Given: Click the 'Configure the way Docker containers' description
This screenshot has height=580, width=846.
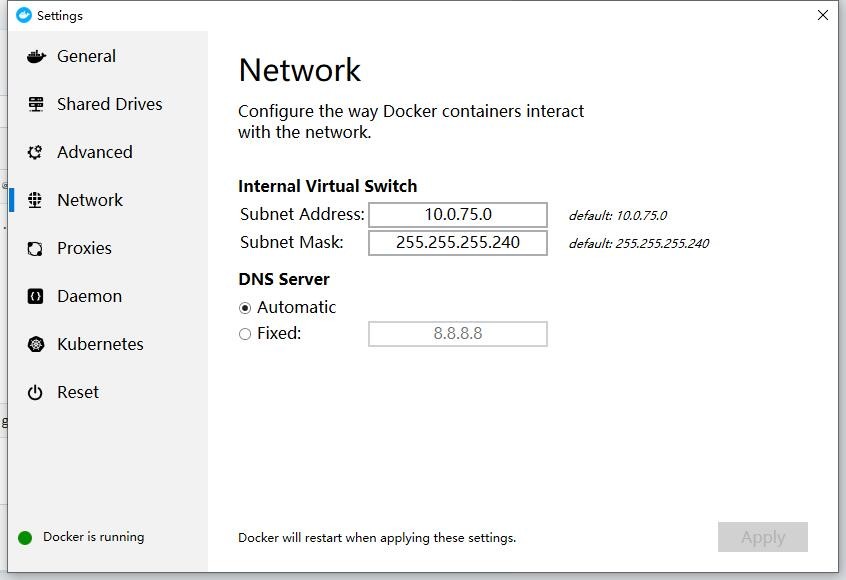Looking at the screenshot, I should point(411,121).
